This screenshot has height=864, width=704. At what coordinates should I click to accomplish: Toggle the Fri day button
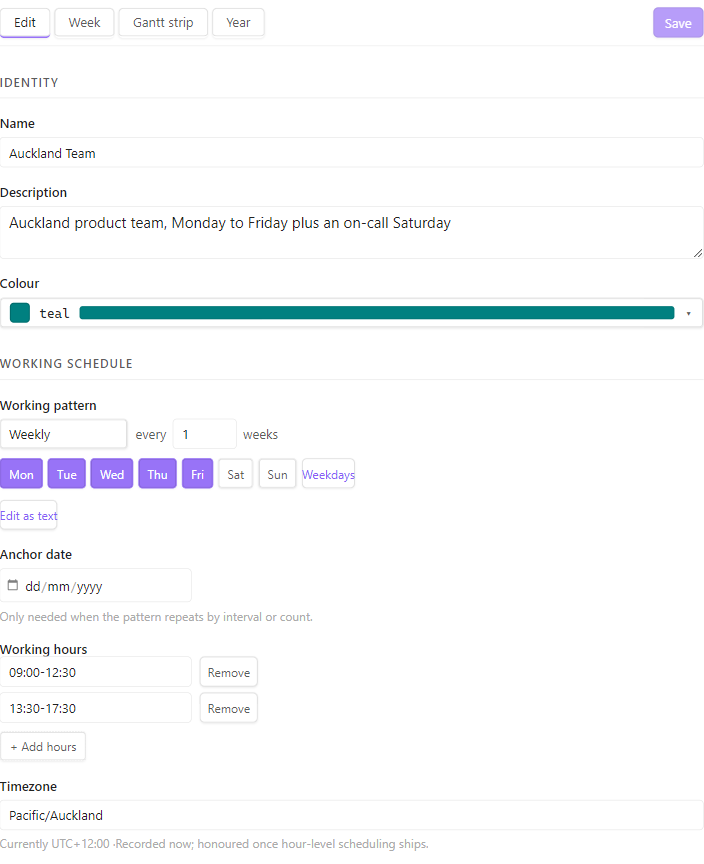point(197,474)
